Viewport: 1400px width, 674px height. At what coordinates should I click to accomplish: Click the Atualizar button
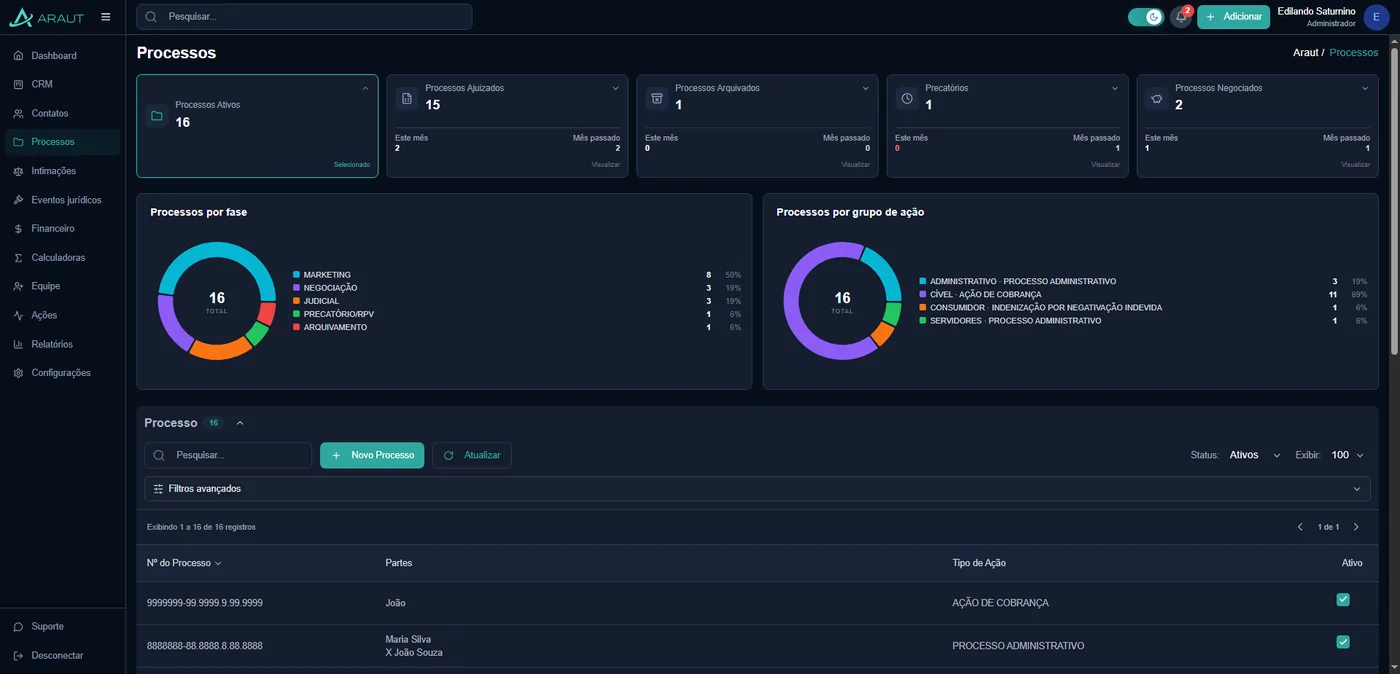coord(472,455)
